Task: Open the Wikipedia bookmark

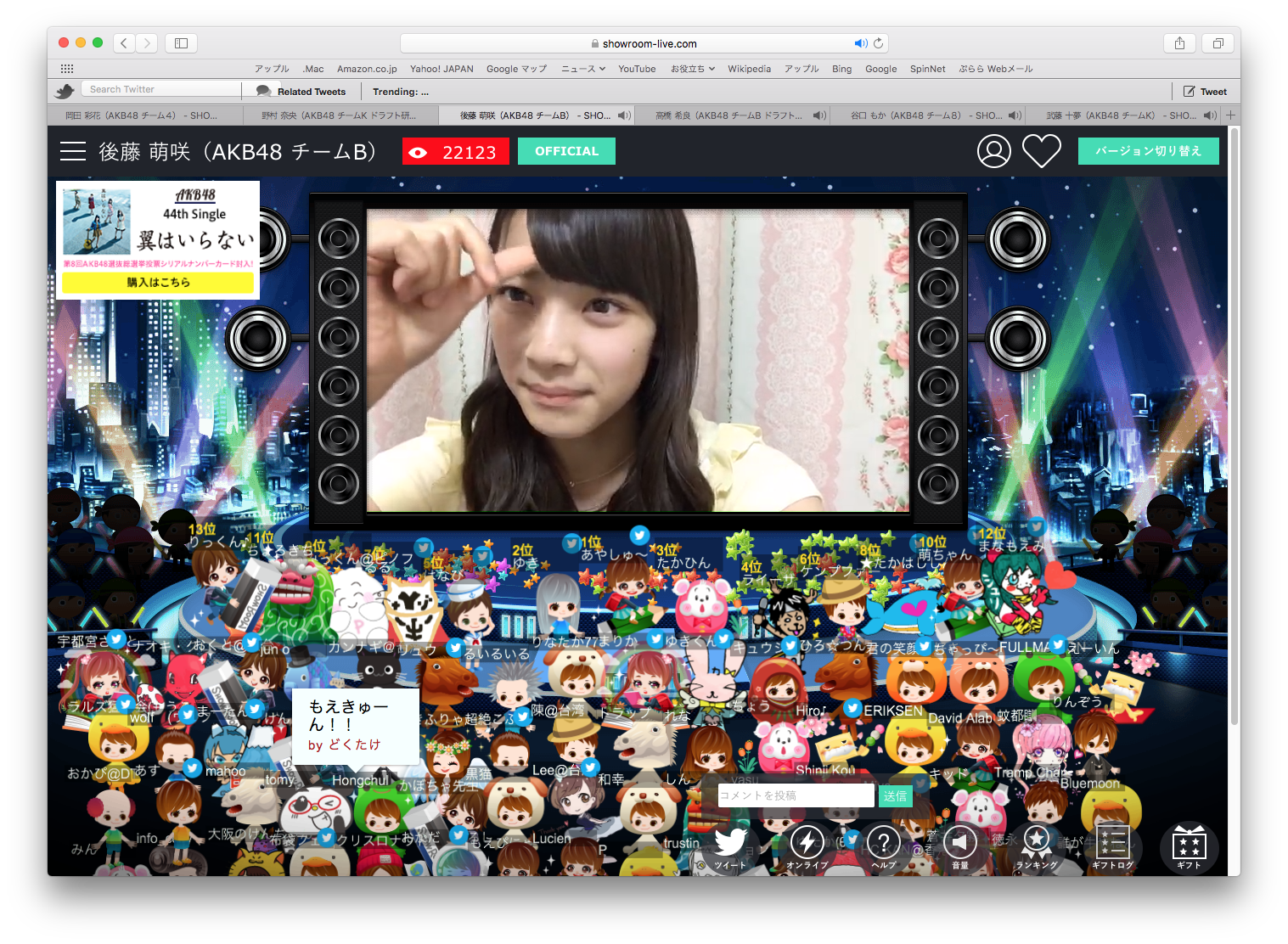Action: pyautogui.click(x=749, y=69)
